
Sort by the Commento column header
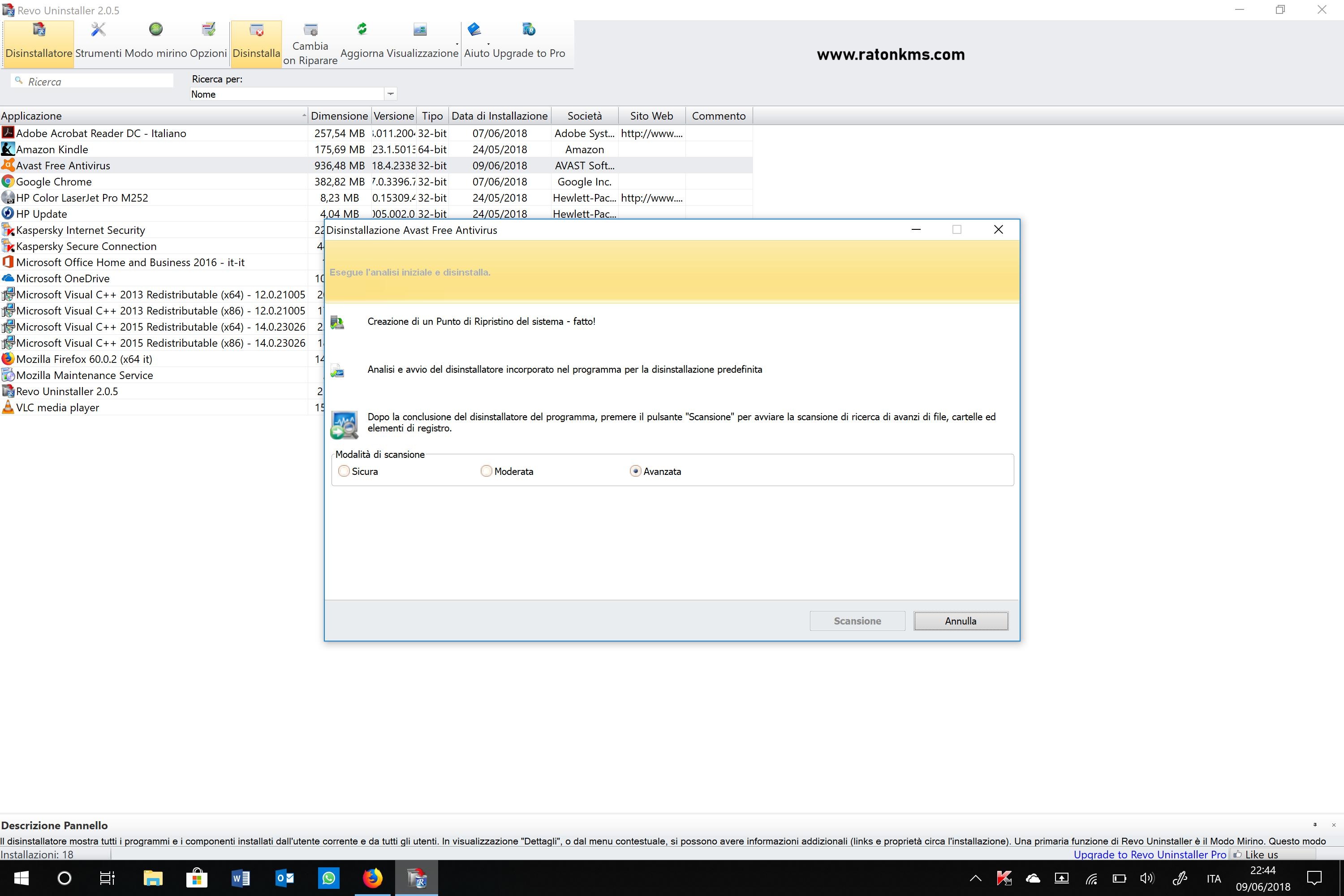click(719, 116)
